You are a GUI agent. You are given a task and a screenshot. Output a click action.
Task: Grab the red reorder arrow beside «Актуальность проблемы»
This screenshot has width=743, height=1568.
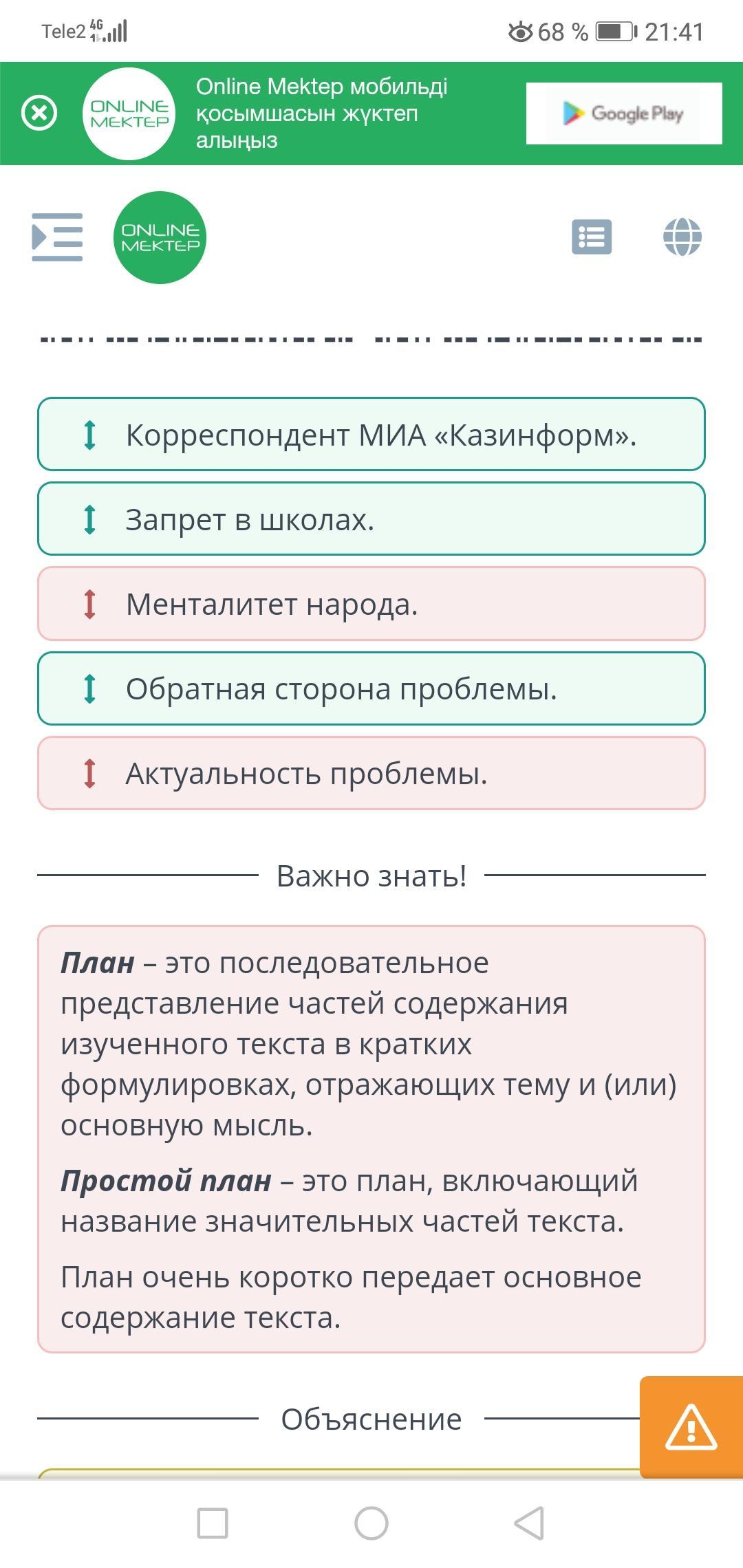pyautogui.click(x=89, y=773)
